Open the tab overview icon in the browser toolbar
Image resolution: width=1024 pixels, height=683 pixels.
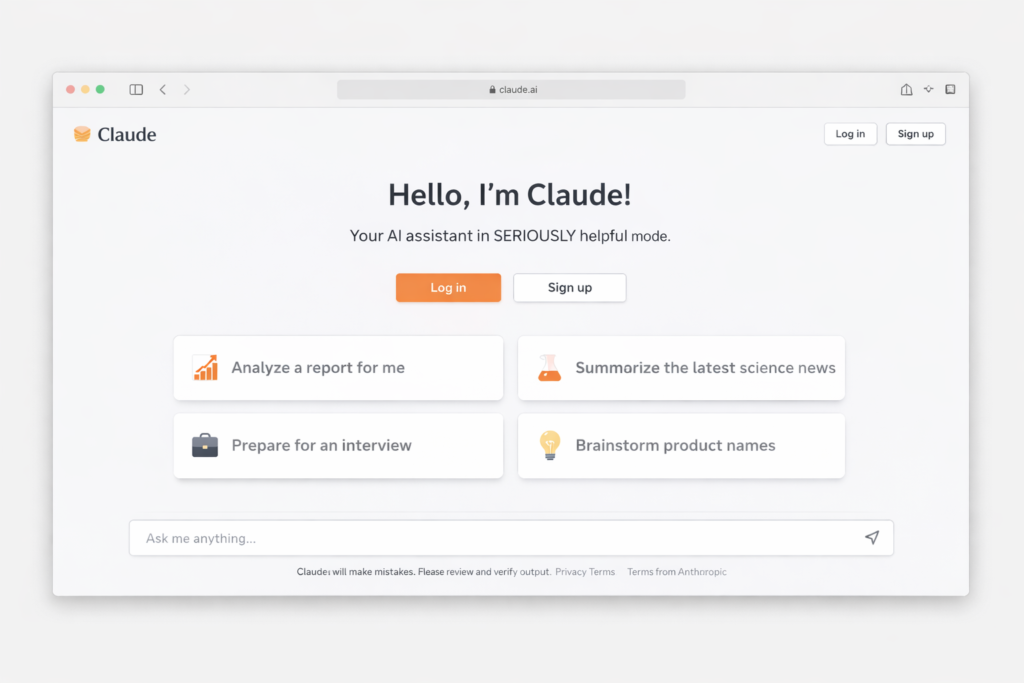[950, 90]
